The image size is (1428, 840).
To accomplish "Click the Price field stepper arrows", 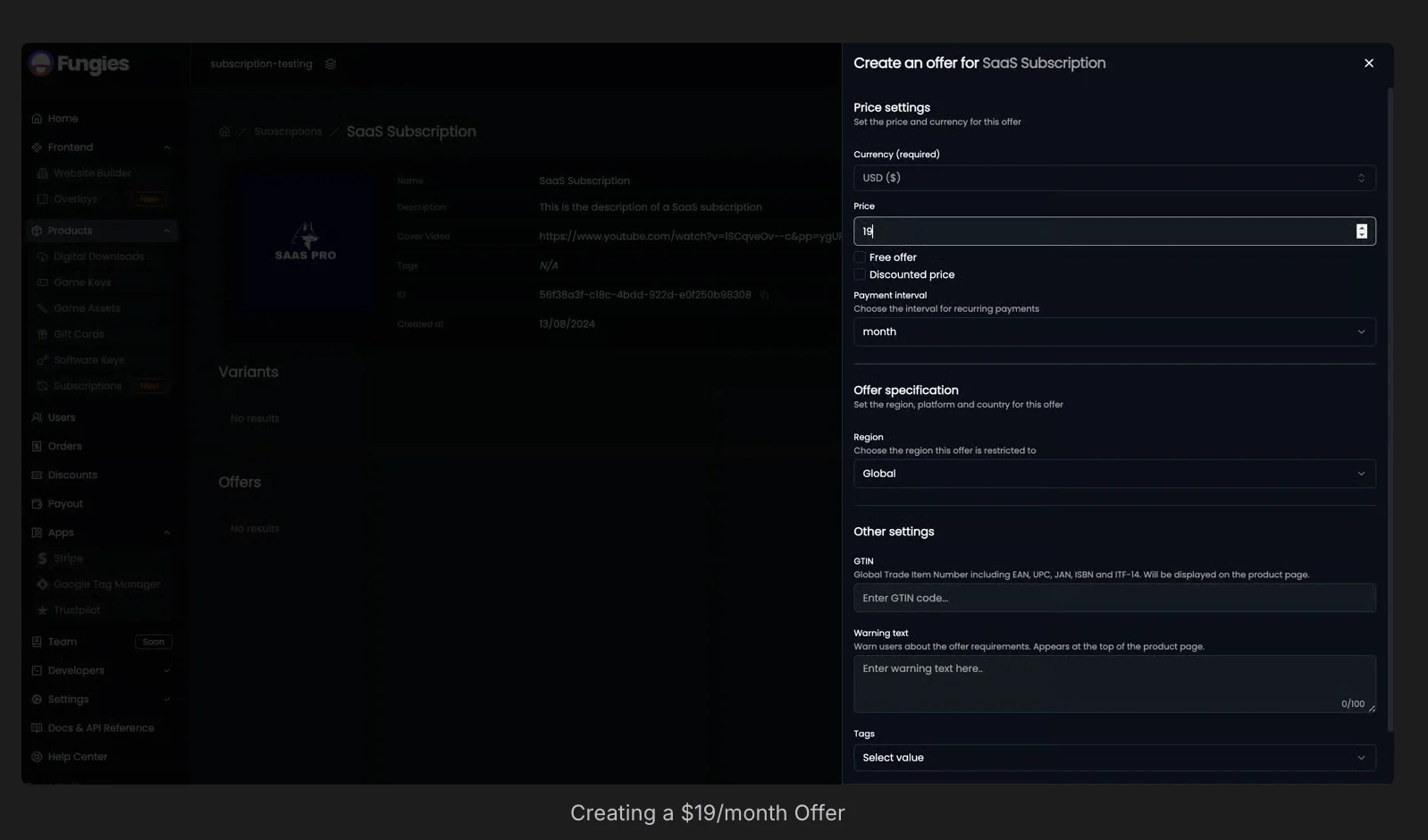I will point(1361,231).
